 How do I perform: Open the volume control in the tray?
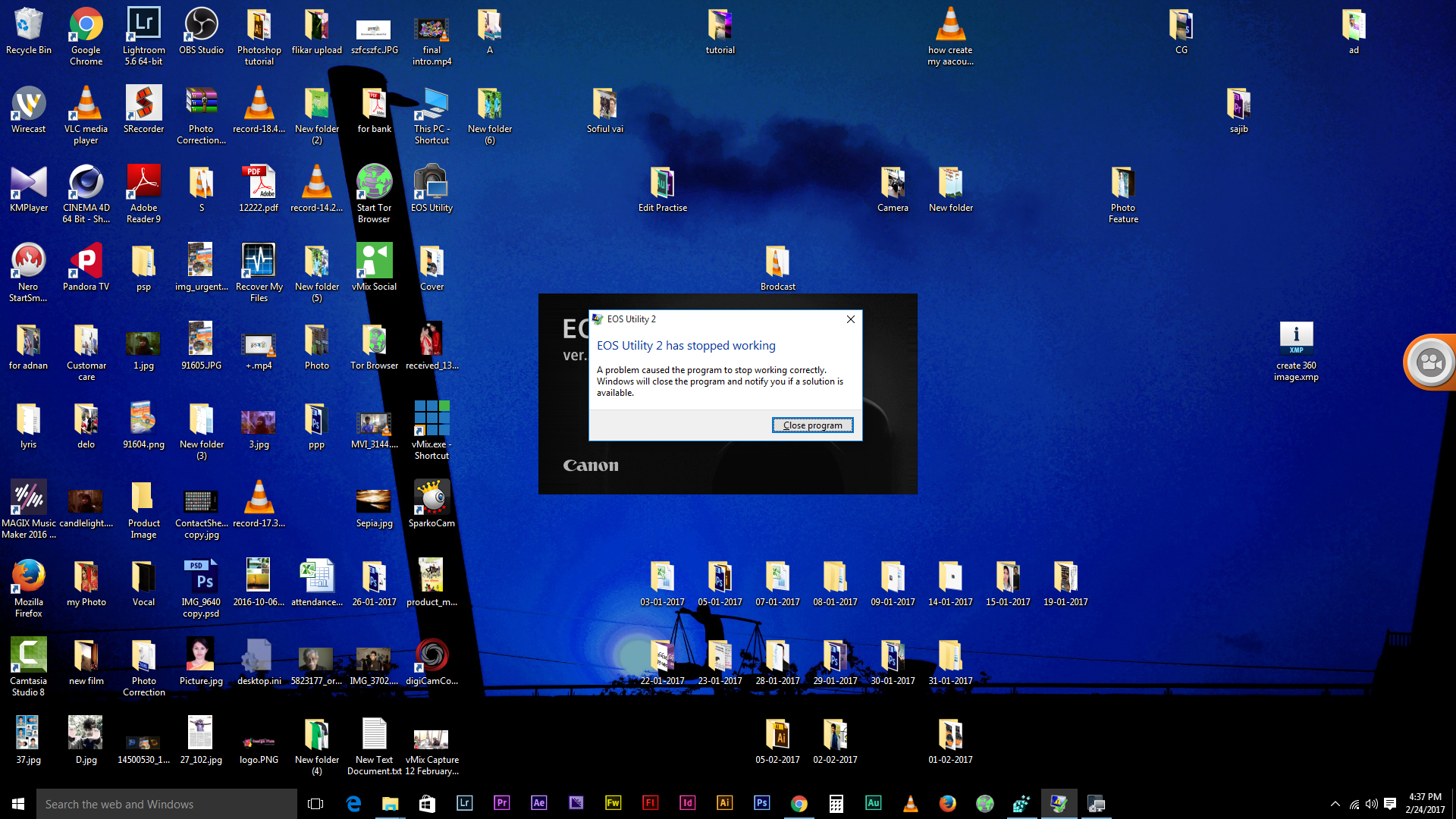[1372, 804]
